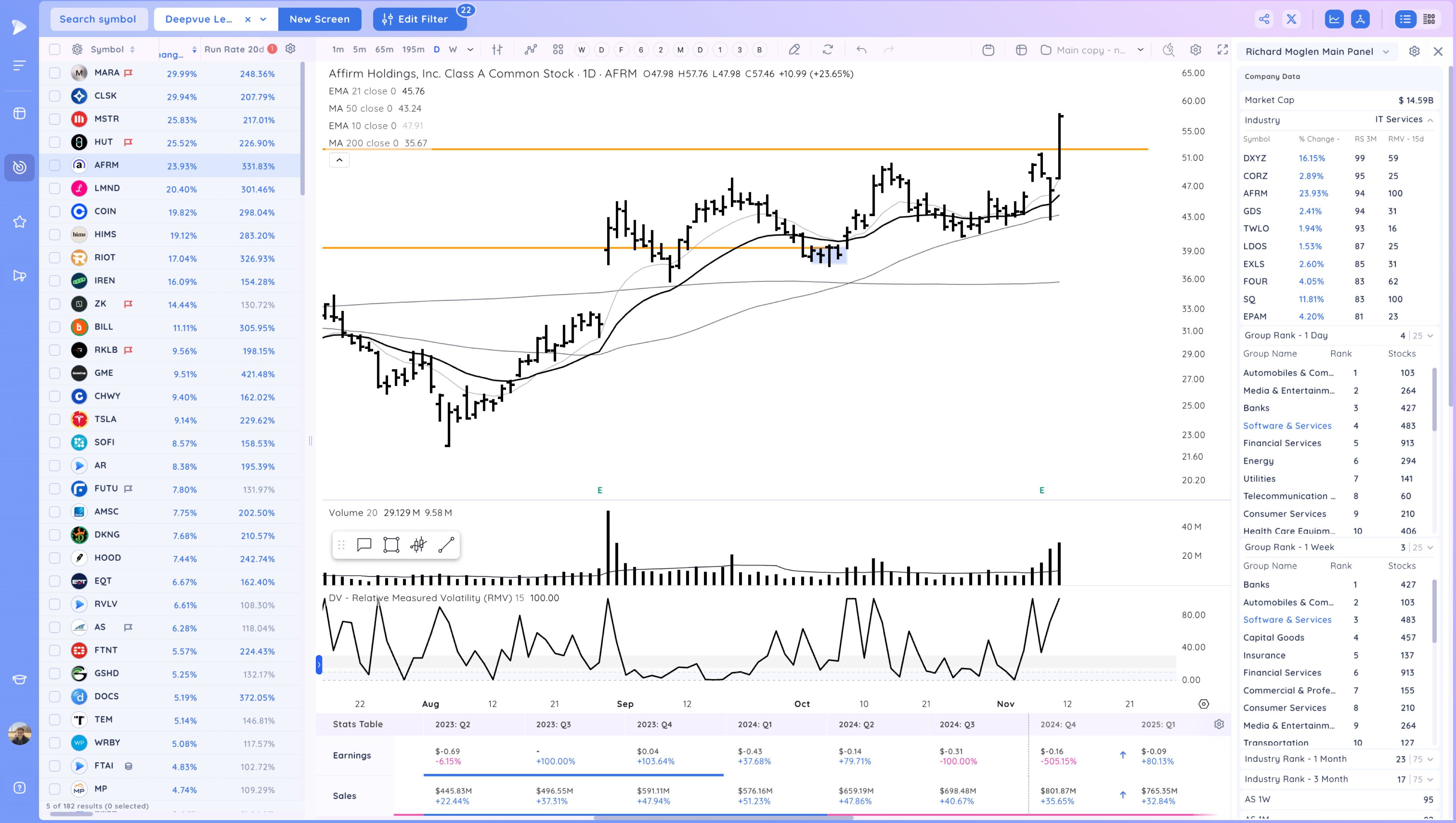Check the MARA row checkbox

tap(54, 73)
